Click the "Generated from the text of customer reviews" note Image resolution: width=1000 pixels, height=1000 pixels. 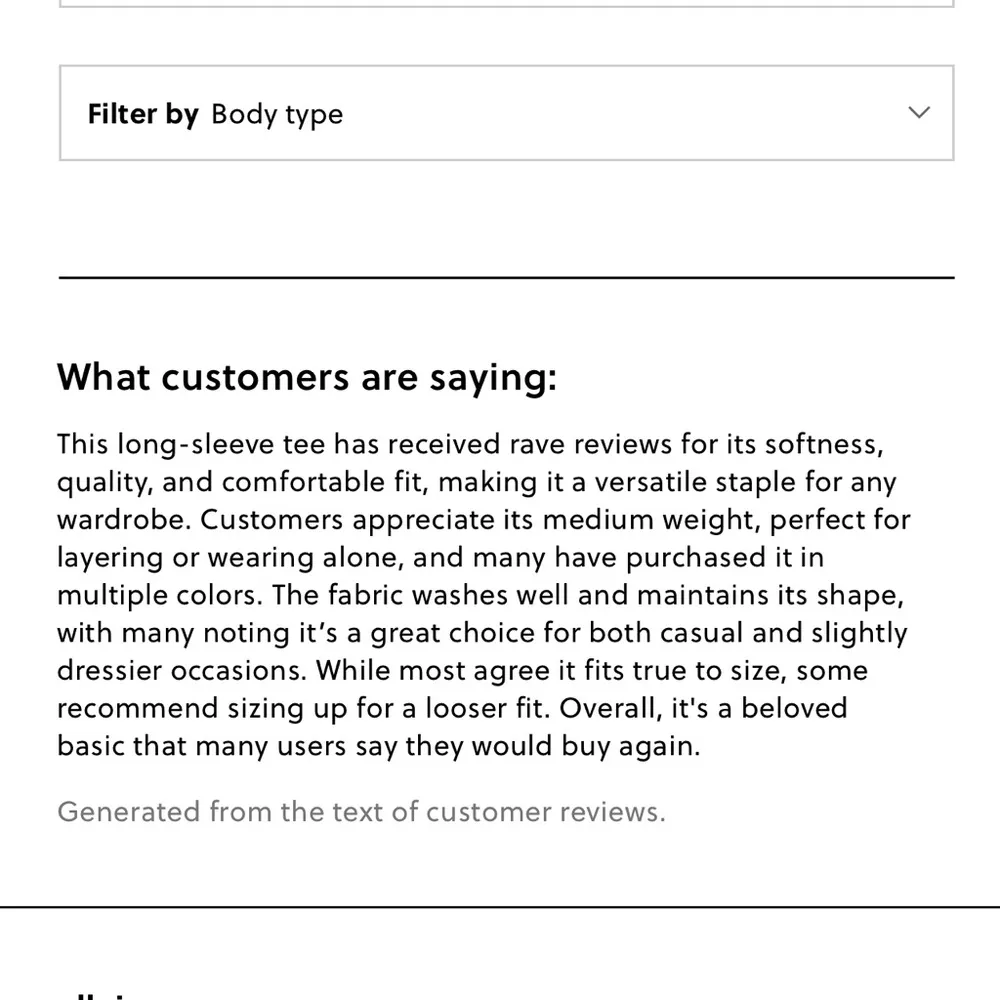tap(361, 811)
